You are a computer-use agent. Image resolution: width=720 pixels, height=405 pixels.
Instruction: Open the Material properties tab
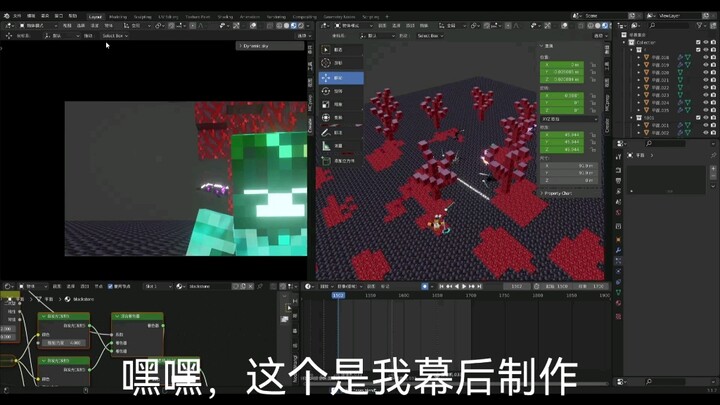pyautogui.click(x=619, y=303)
